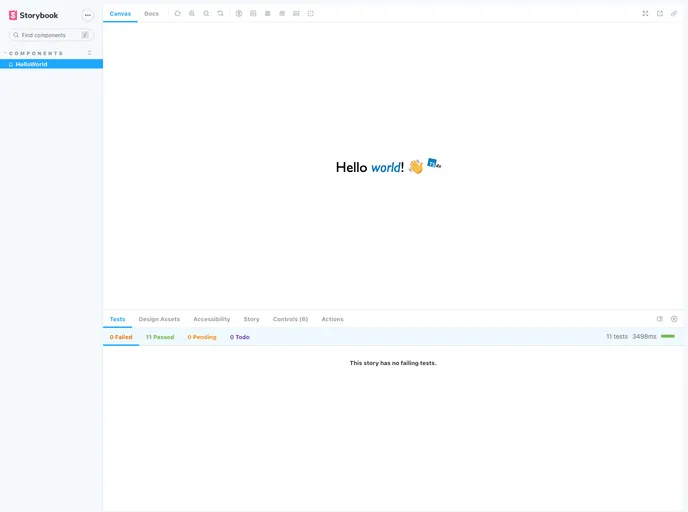Zoom in on the canvas
This screenshot has height=512, width=688.
192,13
